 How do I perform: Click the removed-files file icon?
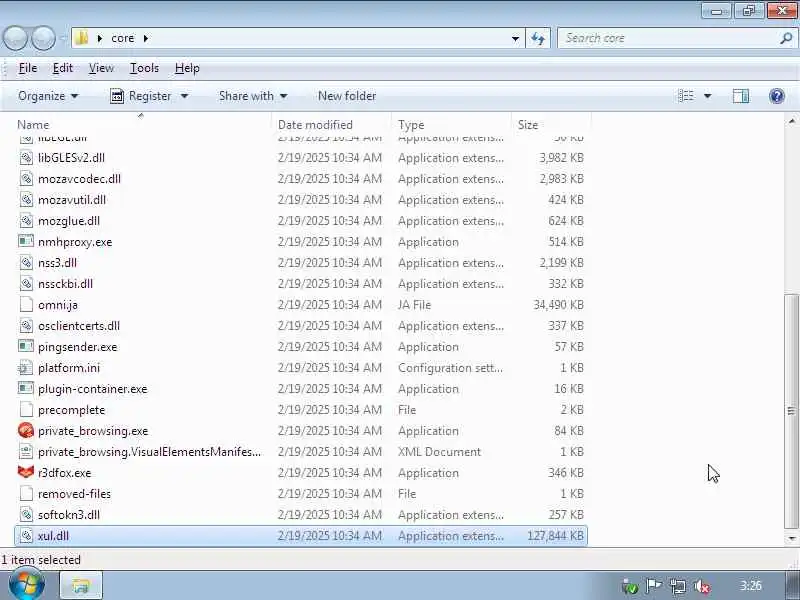point(26,493)
